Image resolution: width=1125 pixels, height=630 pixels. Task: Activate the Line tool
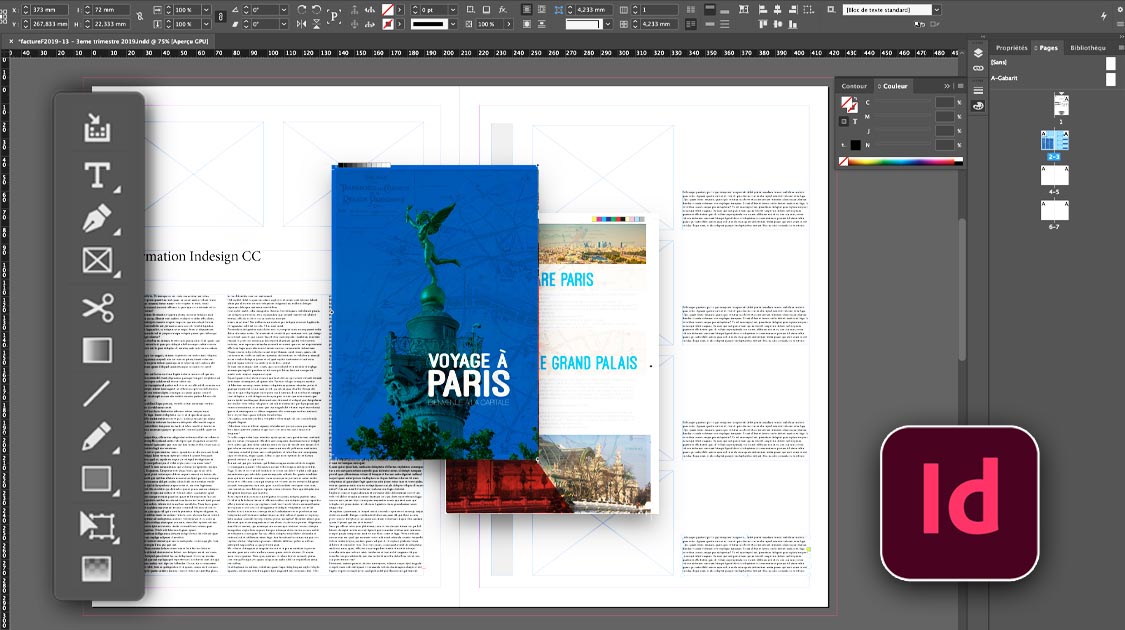click(97, 392)
